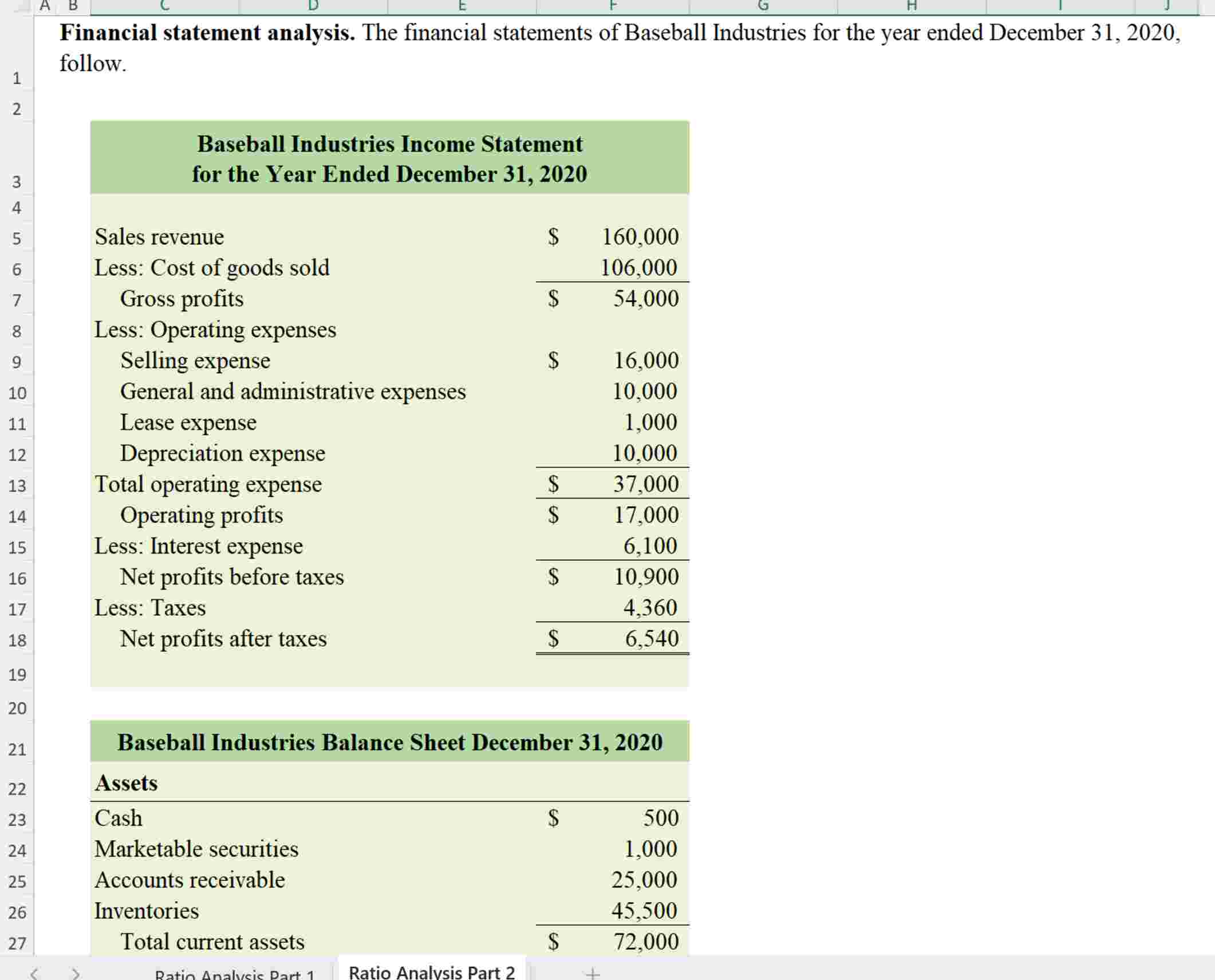This screenshot has width=1215, height=980.
Task: Click the Depreciation expense label
Action: point(223,453)
